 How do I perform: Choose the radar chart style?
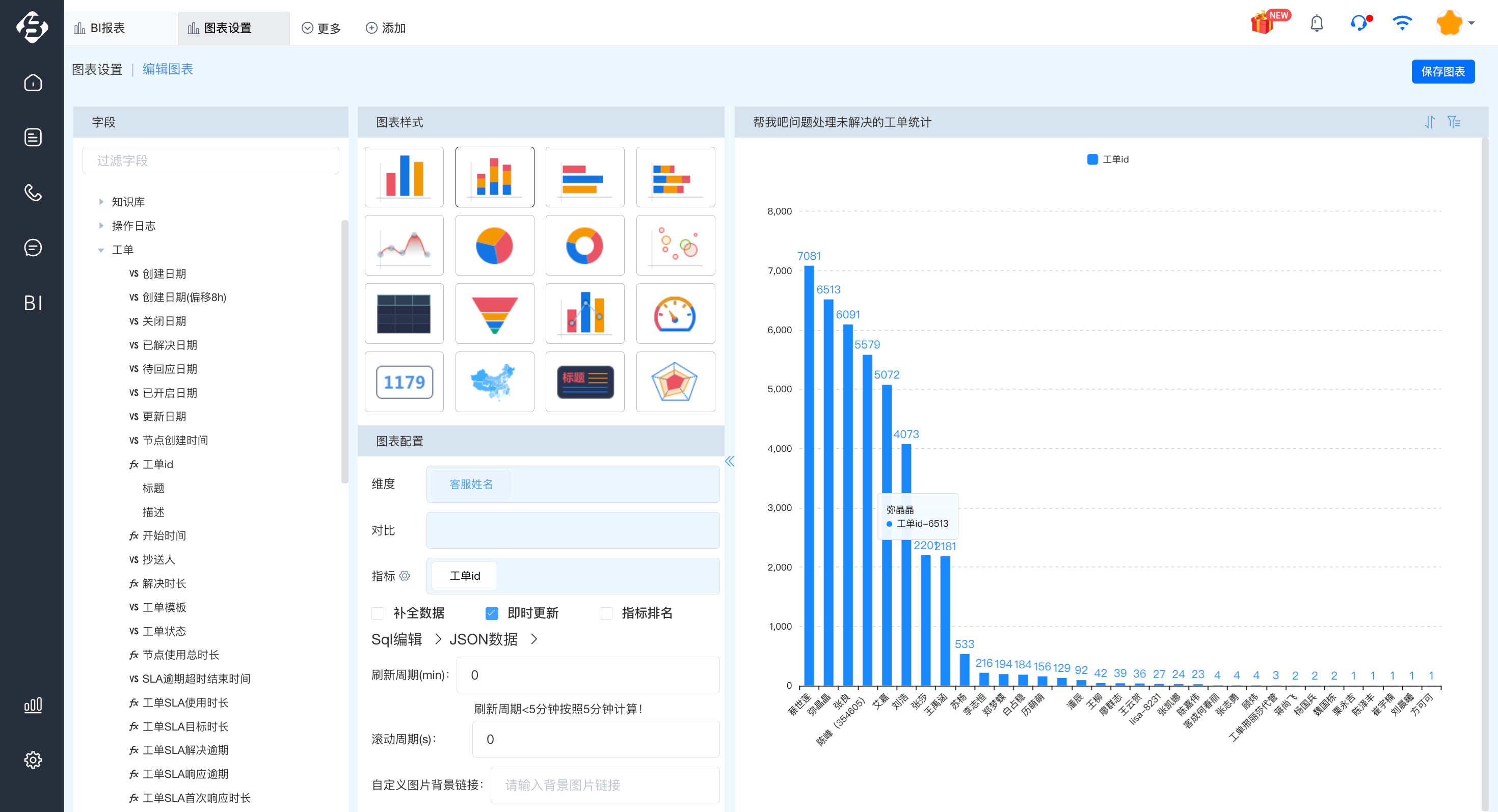click(x=675, y=382)
